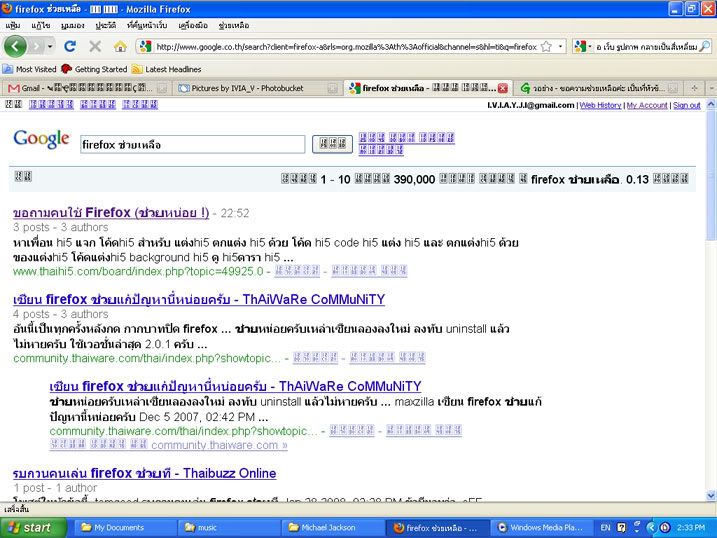This screenshot has height=538, width=717.
Task: Open the search engine selector dropdown
Action: click(583, 46)
